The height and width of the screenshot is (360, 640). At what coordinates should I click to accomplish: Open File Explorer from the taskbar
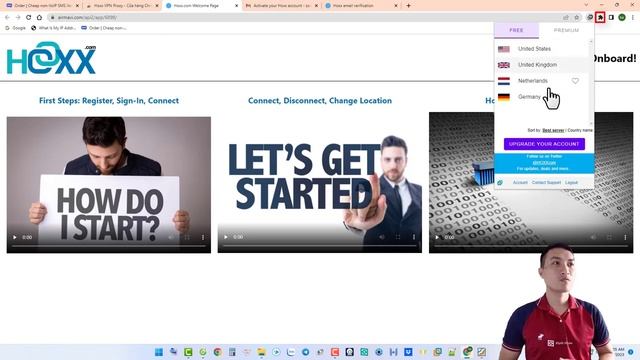[262, 352]
